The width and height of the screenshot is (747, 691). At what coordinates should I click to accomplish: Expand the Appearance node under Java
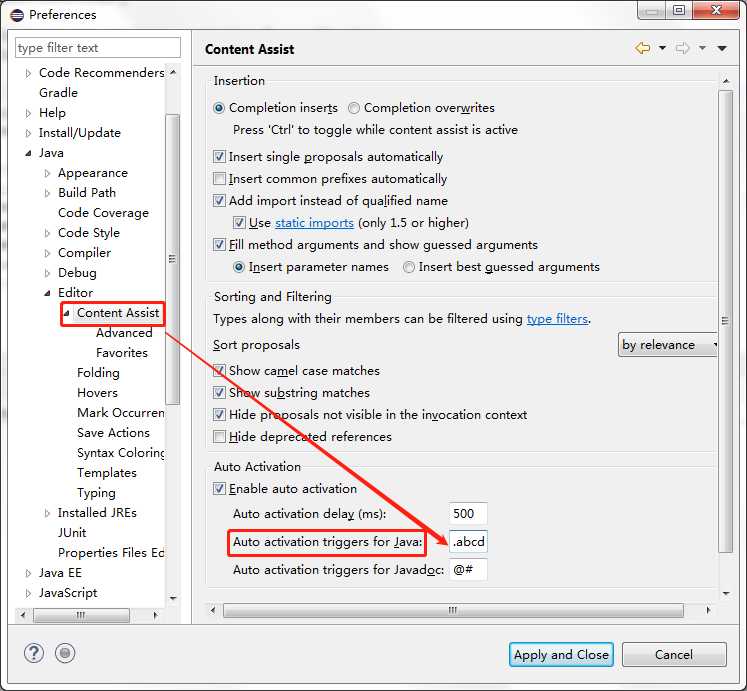point(47,173)
